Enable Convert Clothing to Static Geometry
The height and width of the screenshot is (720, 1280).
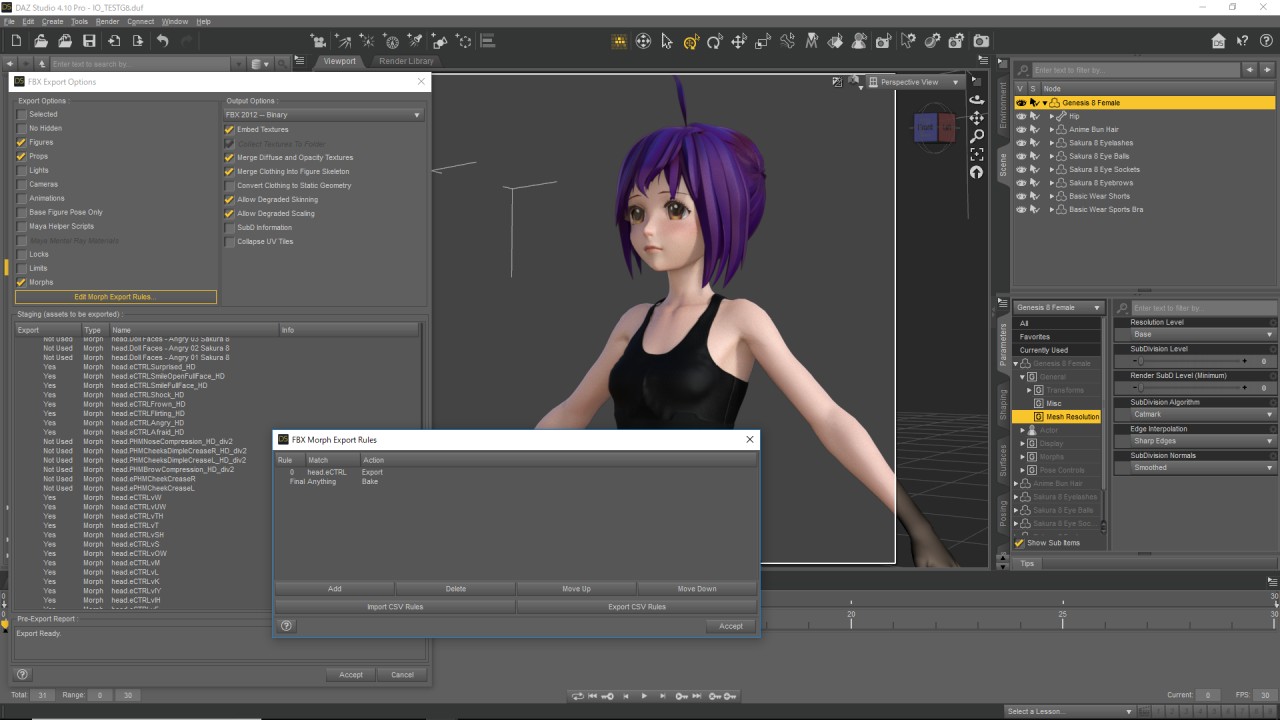click(x=229, y=185)
